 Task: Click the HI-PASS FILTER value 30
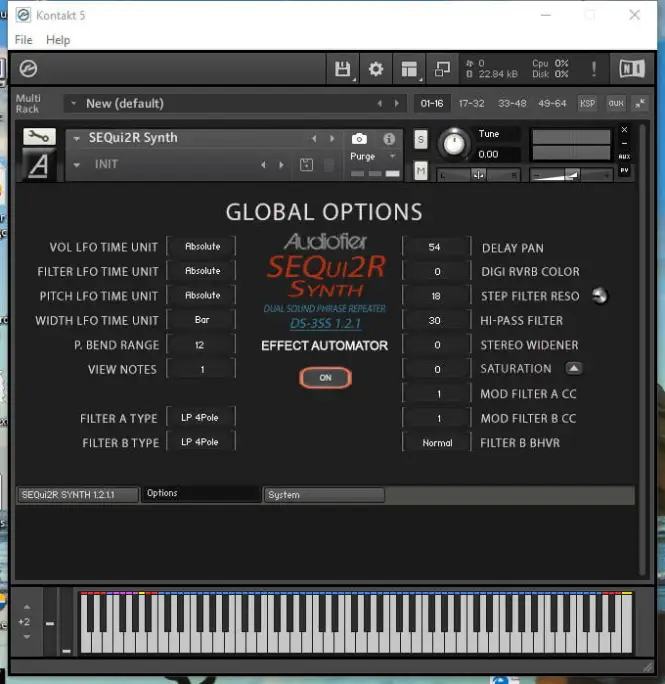coord(437,321)
